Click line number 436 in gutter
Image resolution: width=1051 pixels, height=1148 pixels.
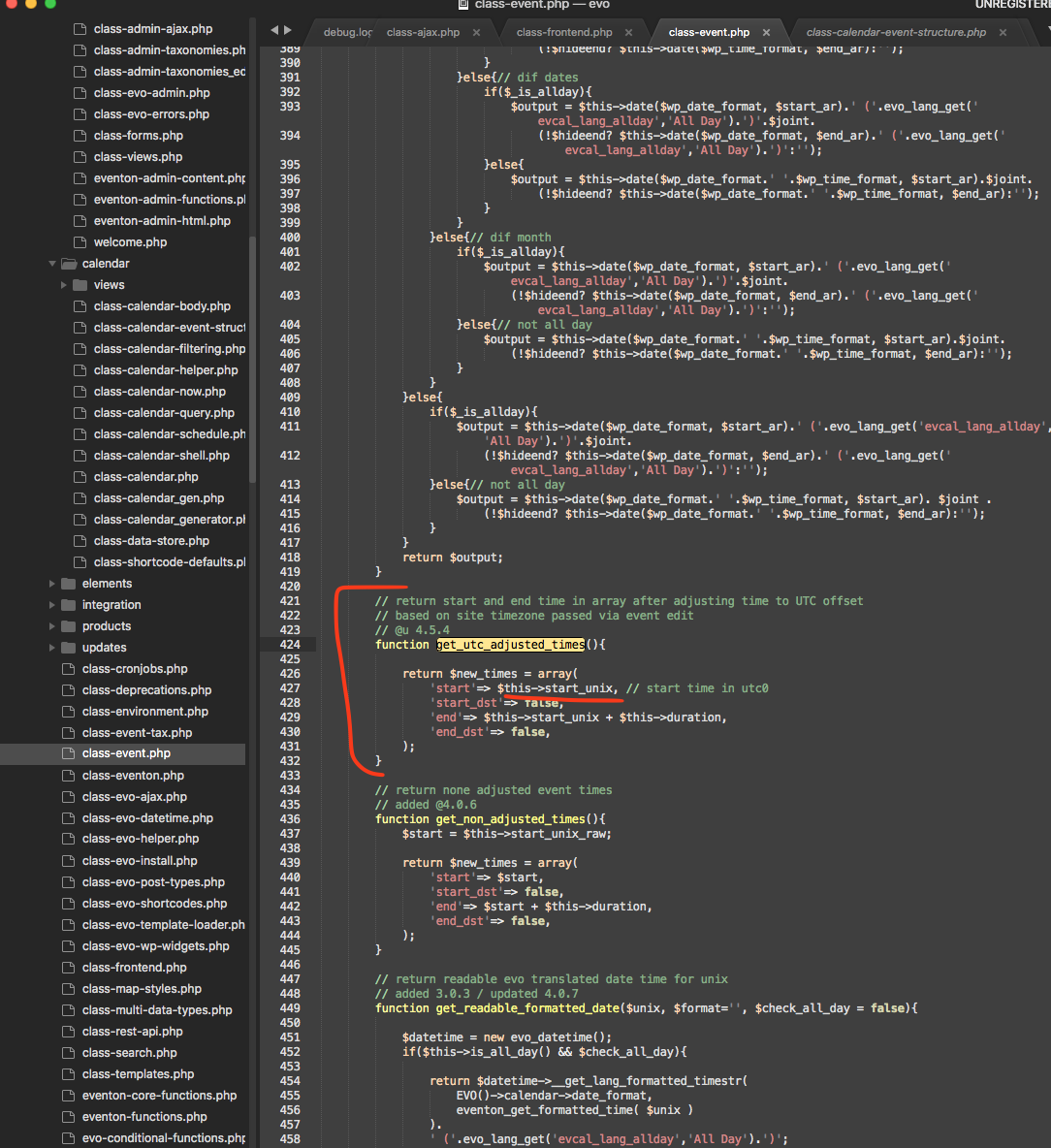pyautogui.click(x=290, y=818)
